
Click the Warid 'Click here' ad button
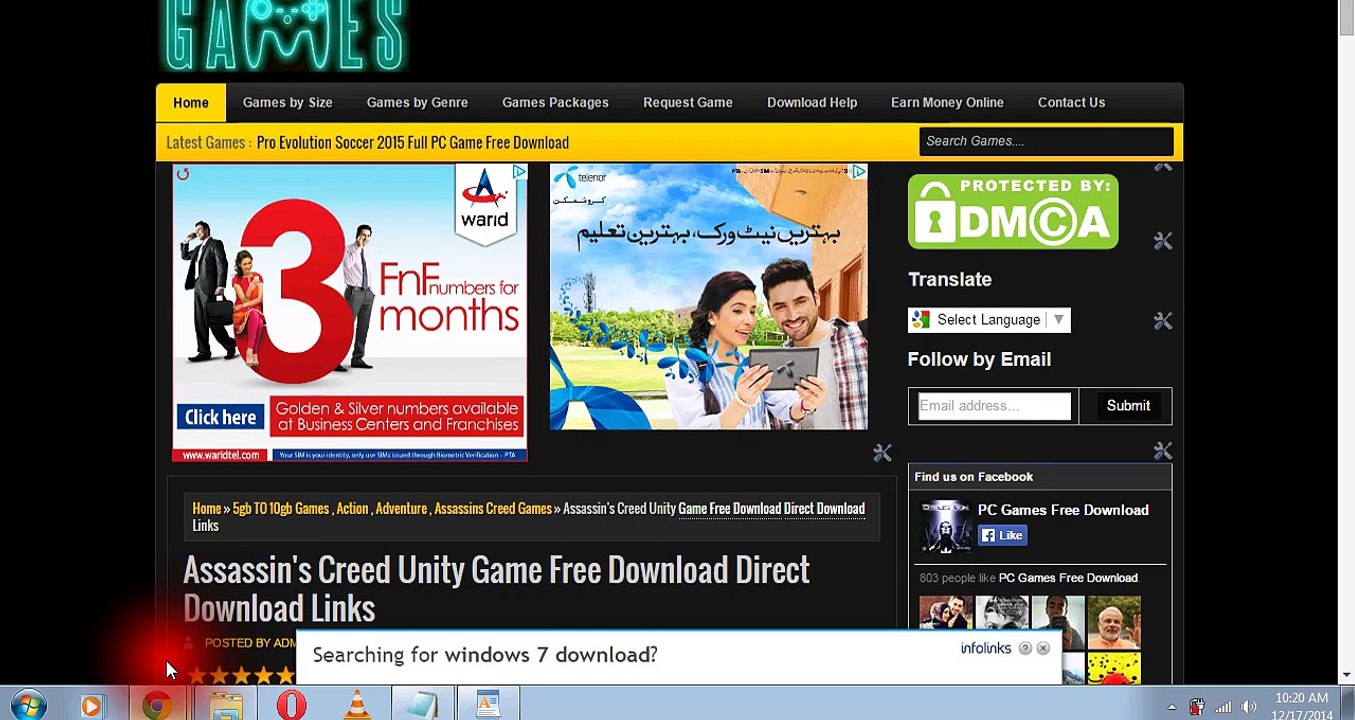click(220, 417)
